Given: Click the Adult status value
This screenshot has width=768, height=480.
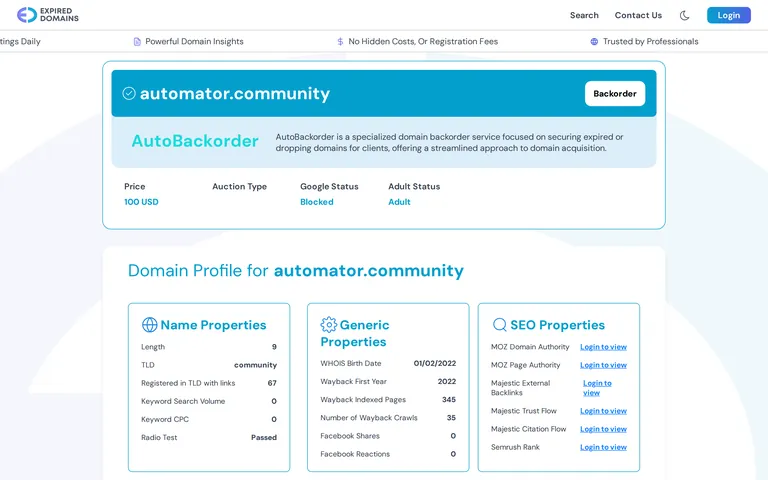Looking at the screenshot, I should [x=399, y=202].
